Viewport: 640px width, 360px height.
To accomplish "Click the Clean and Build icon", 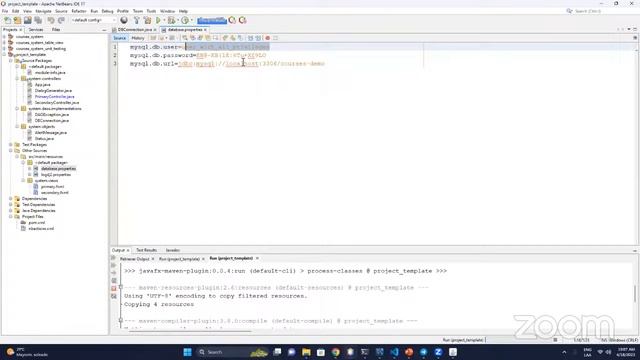I will [147, 20].
